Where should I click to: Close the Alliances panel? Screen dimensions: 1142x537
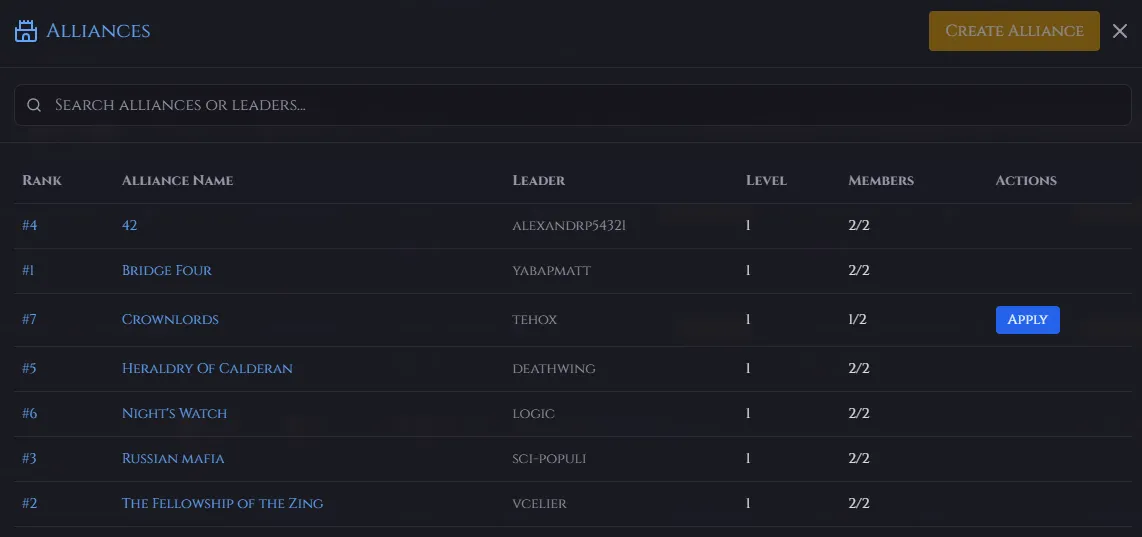[1119, 31]
